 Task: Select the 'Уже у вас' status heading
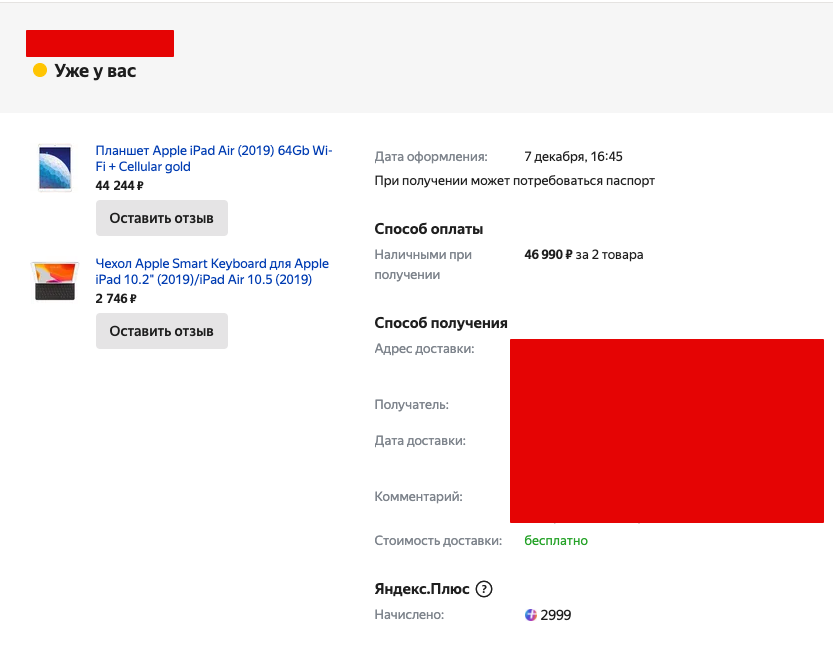point(95,71)
